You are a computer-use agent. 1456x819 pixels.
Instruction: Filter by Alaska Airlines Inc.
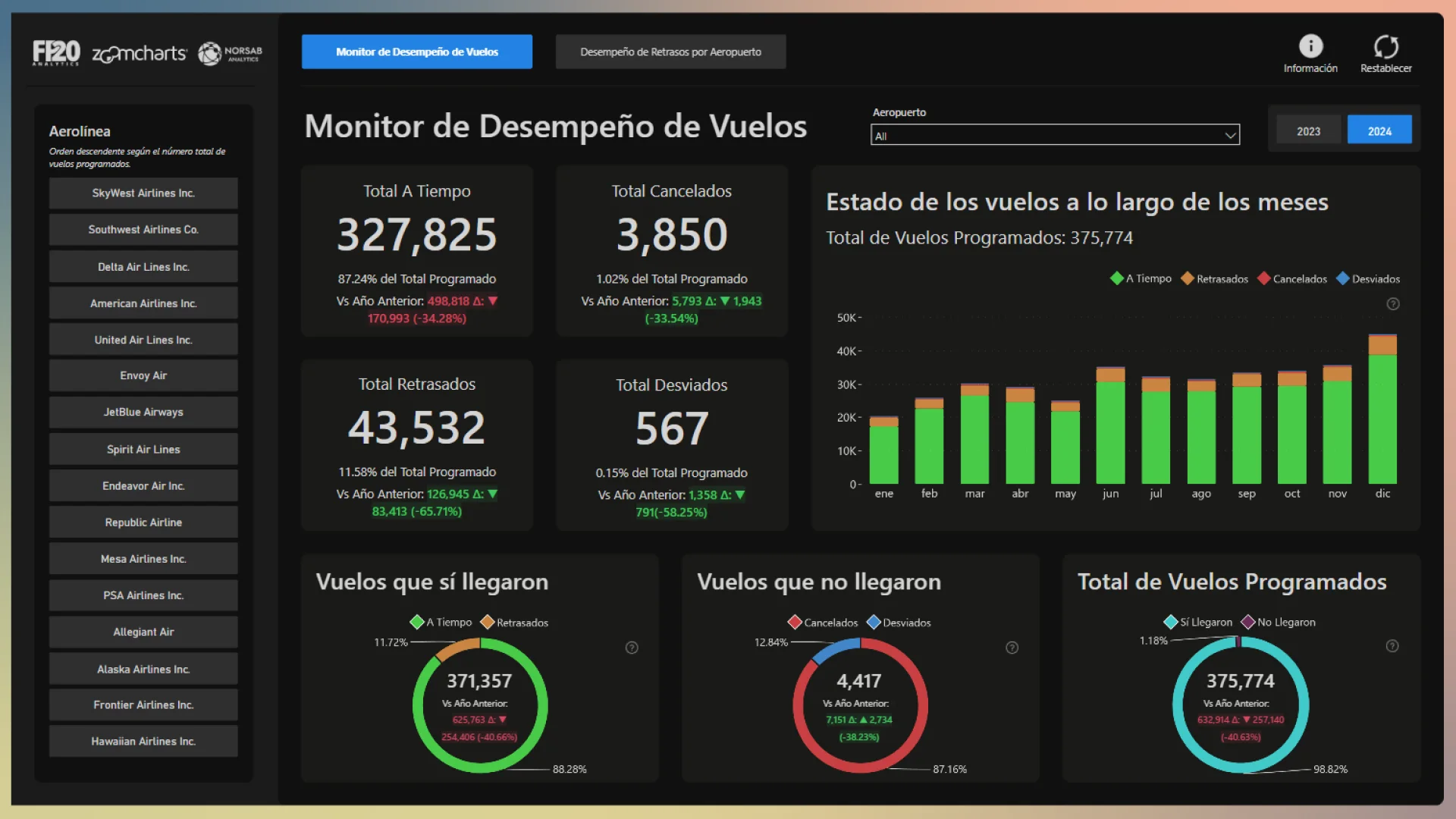point(143,669)
